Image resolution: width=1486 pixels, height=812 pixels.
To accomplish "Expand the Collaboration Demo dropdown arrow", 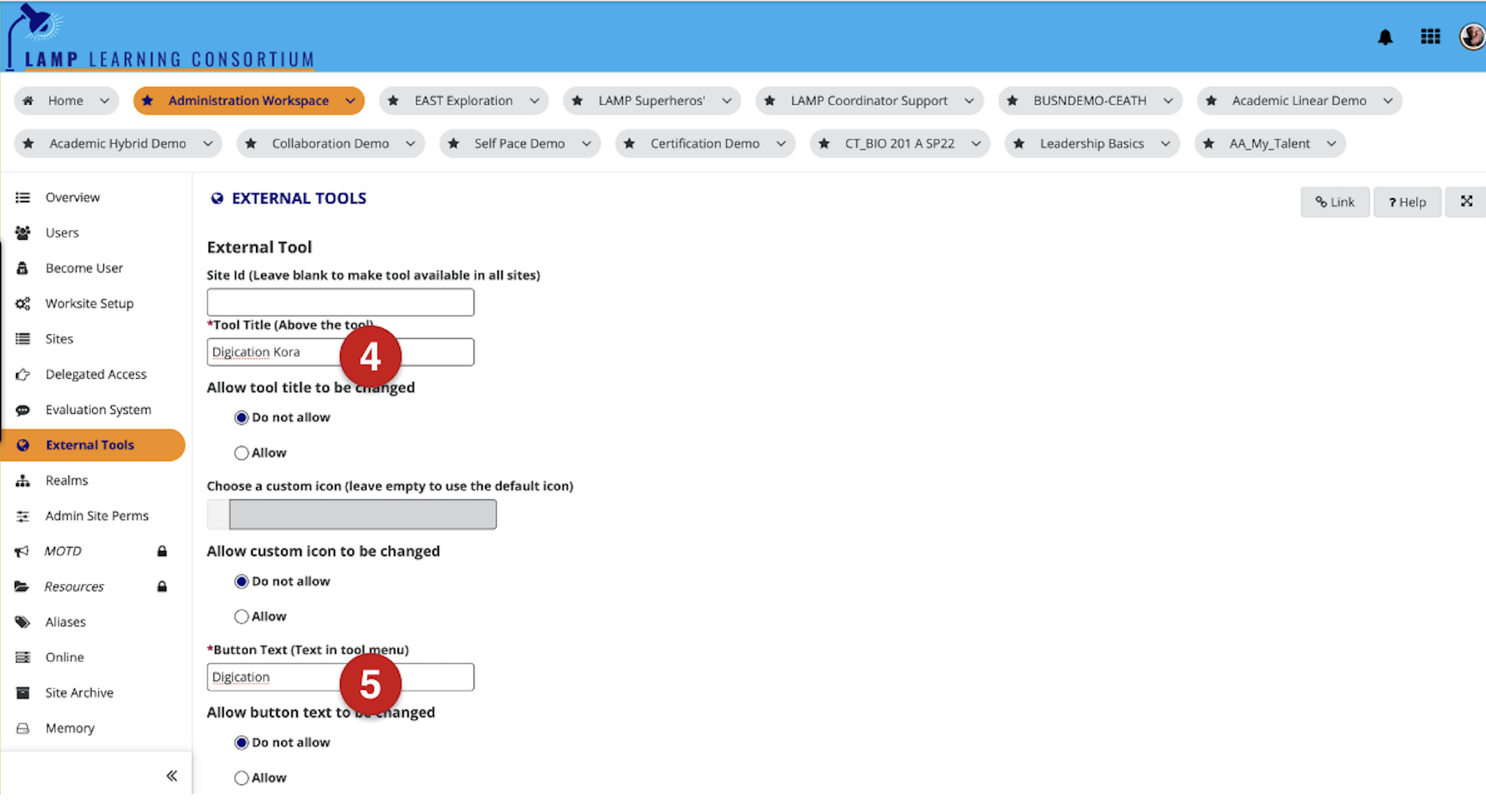I will (410, 144).
